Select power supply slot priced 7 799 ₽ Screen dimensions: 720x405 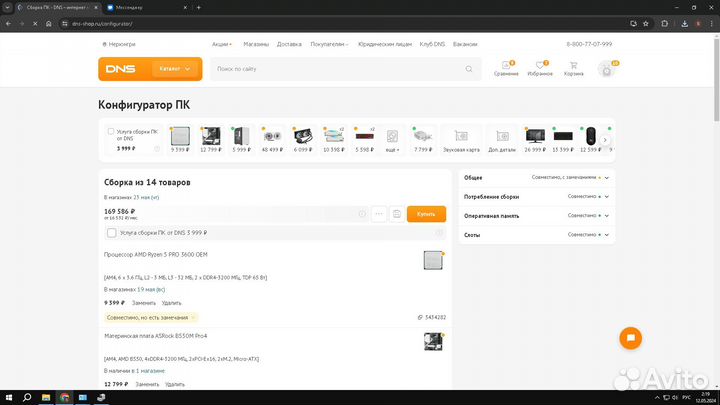click(423, 140)
